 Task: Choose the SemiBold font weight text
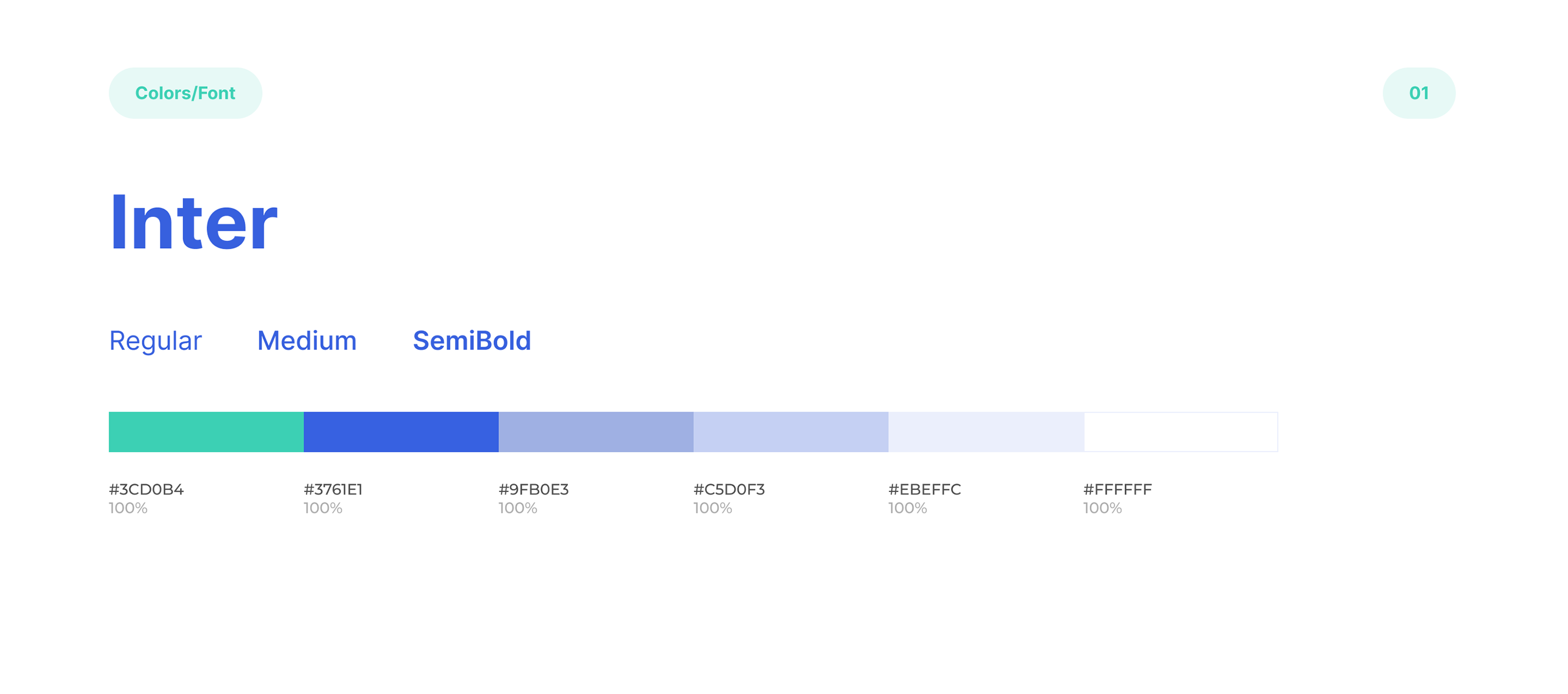point(472,341)
